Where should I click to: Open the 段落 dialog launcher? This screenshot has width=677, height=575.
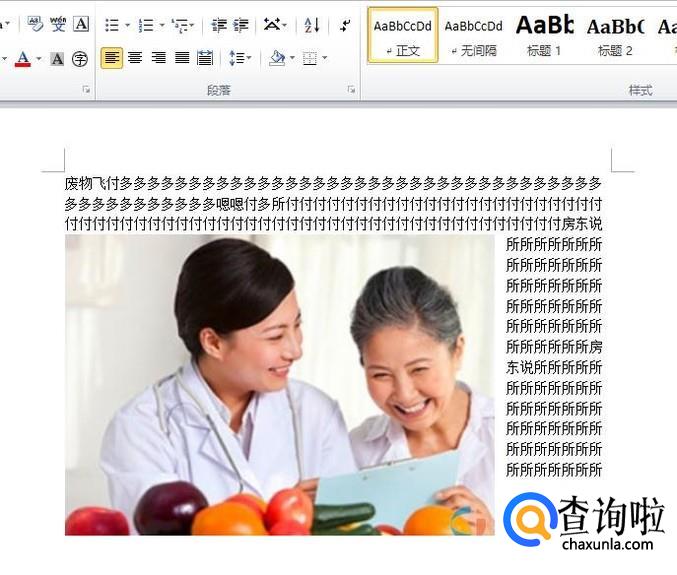coord(351,90)
